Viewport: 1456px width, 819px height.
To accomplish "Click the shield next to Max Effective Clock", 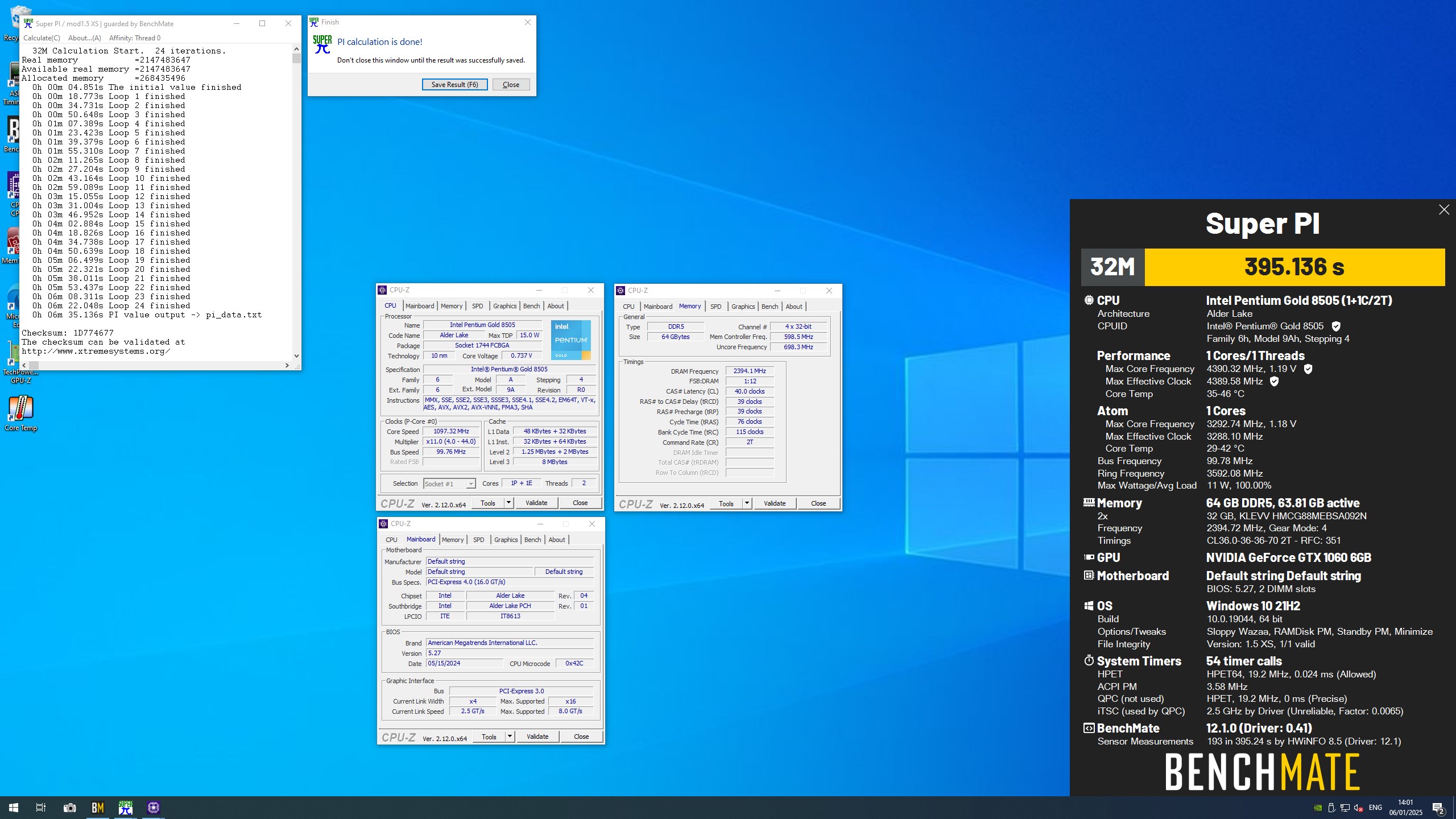I will [x=1274, y=382].
